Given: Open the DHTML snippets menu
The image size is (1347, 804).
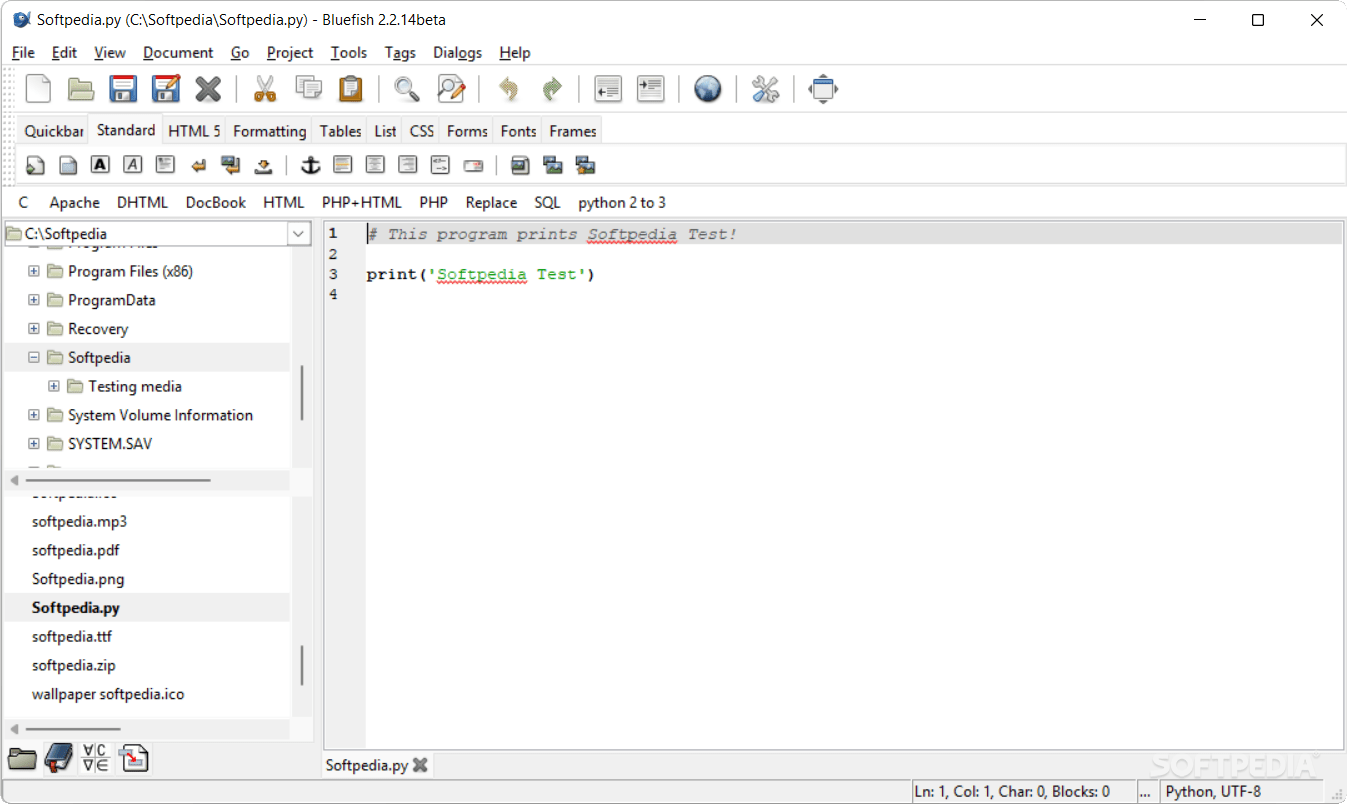Looking at the screenshot, I should coord(143,202).
